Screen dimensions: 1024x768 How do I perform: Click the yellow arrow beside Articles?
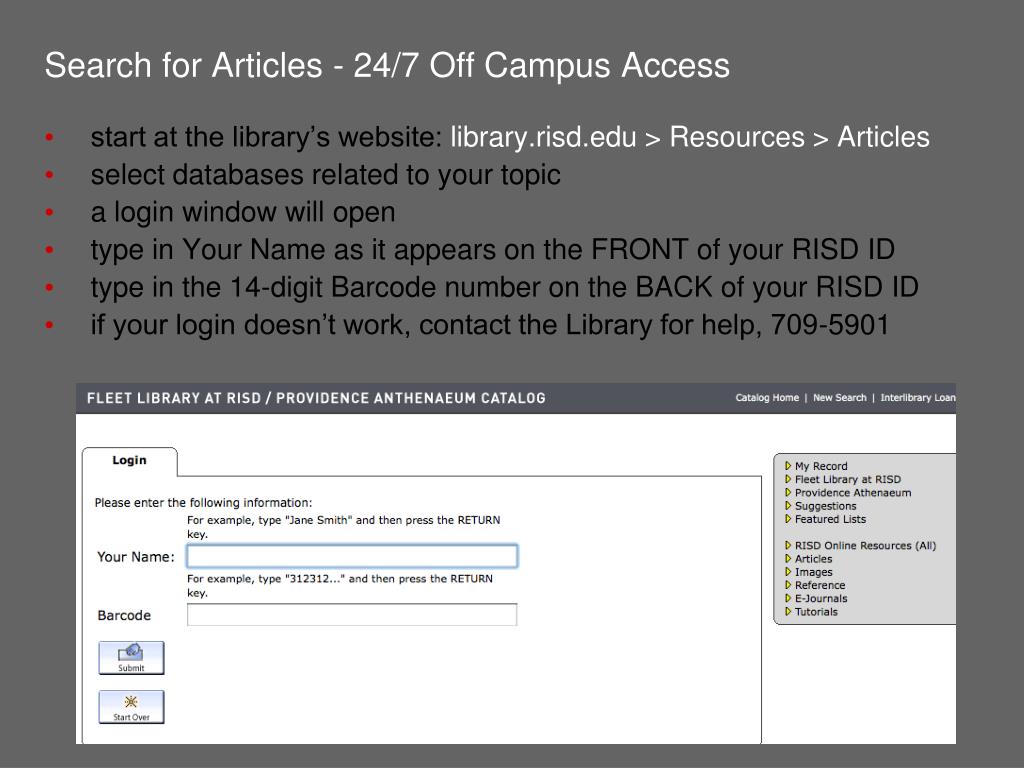[x=788, y=558]
